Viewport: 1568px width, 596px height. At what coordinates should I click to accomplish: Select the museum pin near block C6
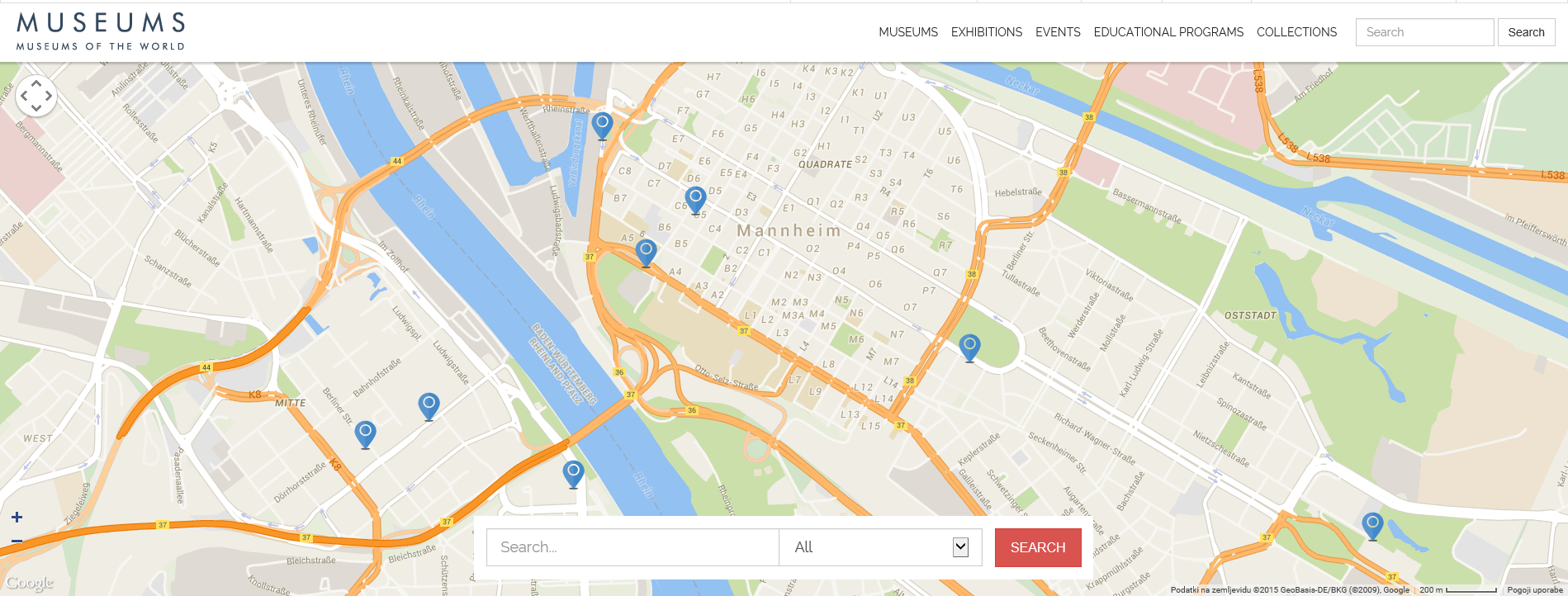click(696, 199)
